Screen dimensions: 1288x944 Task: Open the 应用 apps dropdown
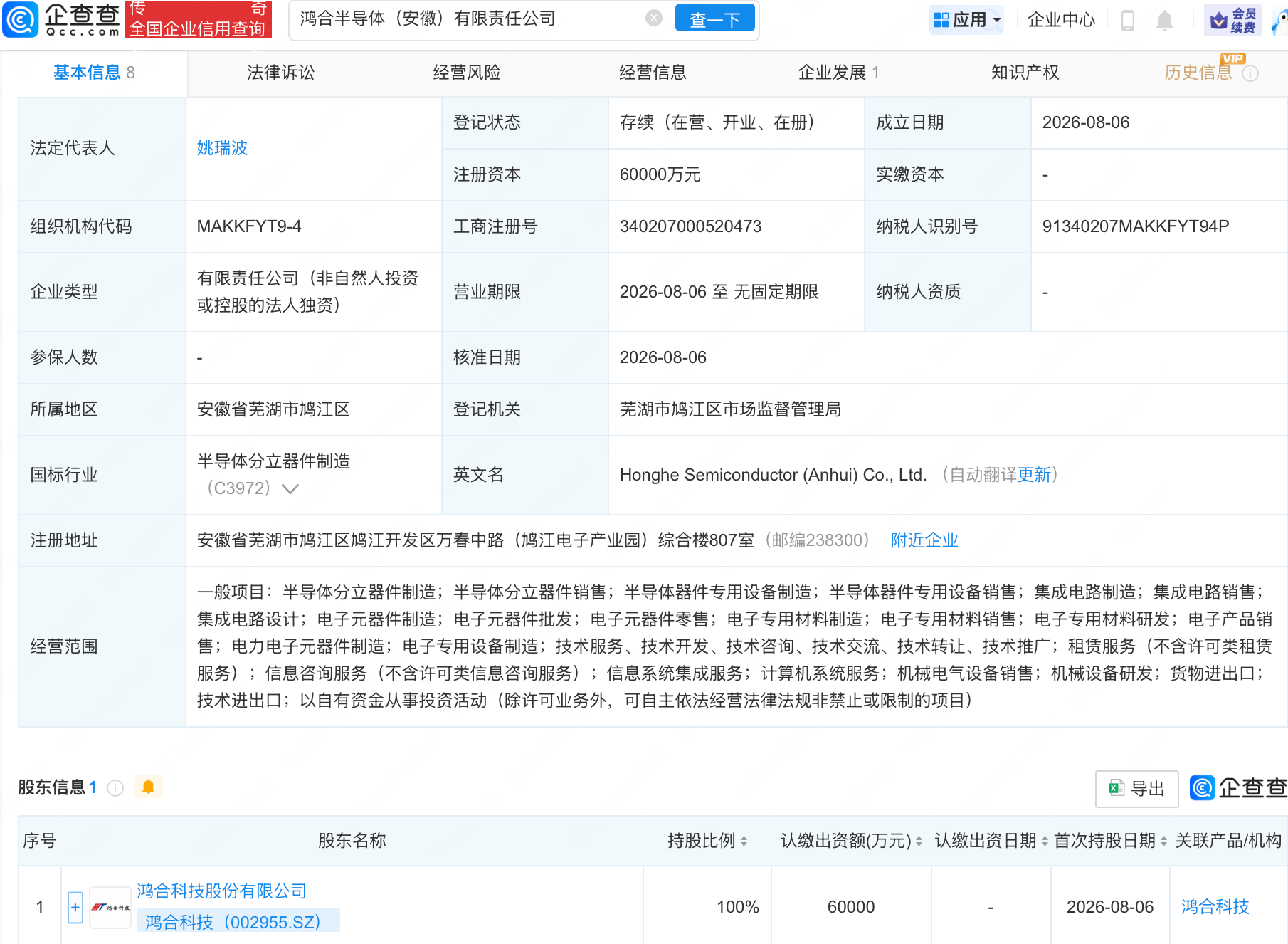967,20
